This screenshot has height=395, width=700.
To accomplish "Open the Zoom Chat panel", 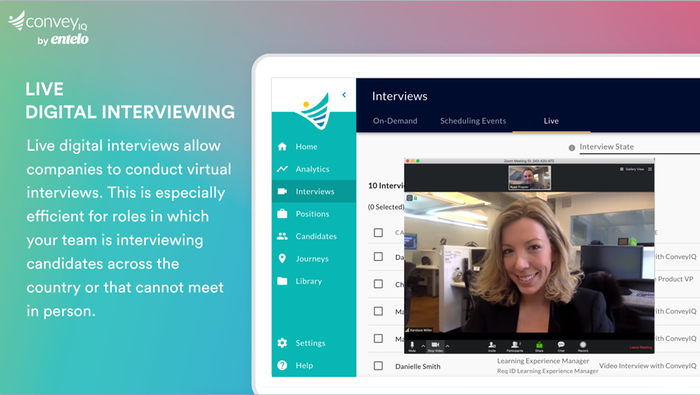I will click(561, 346).
